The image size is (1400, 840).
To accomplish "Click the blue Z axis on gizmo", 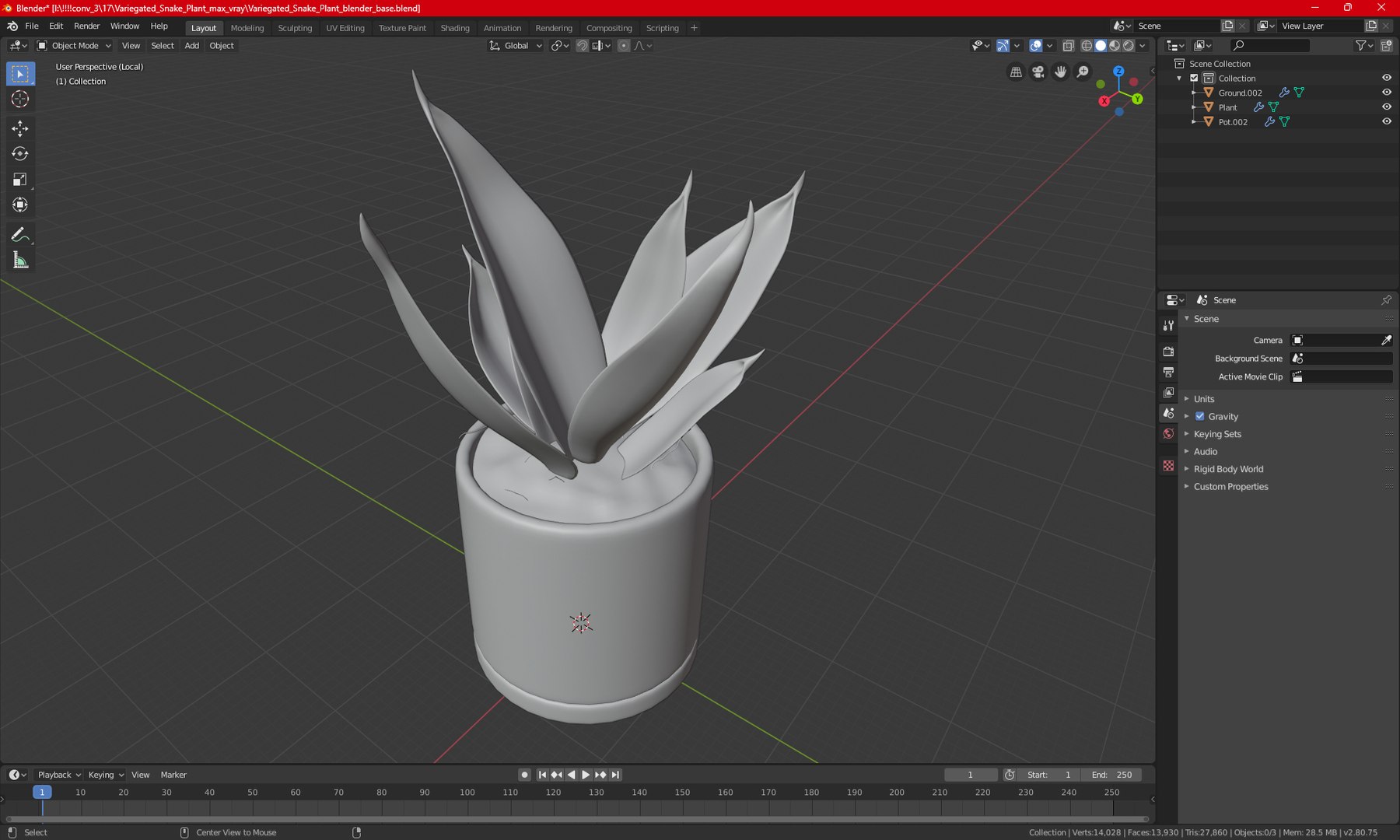I will pos(1118,72).
